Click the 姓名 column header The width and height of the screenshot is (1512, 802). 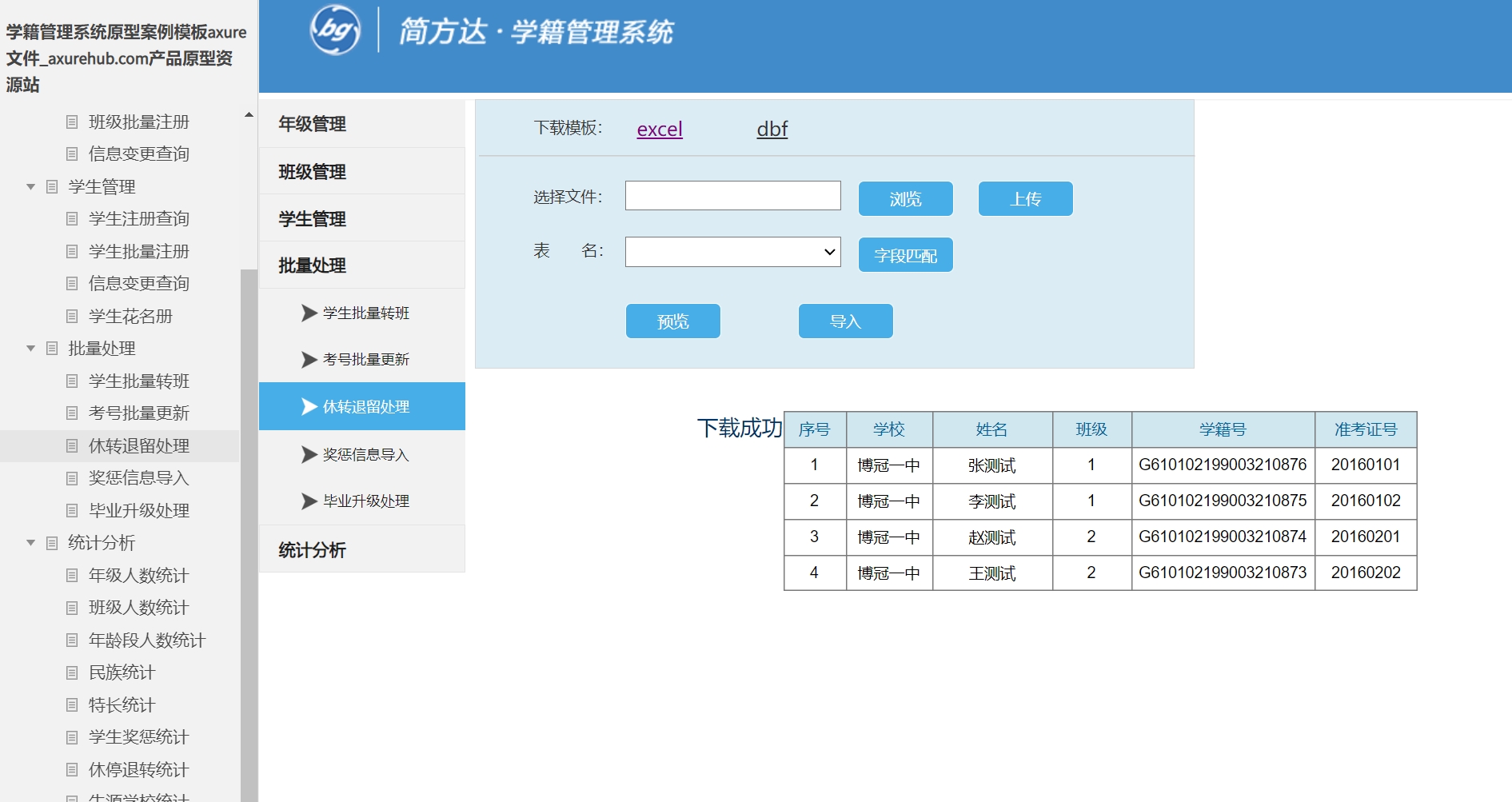(992, 429)
